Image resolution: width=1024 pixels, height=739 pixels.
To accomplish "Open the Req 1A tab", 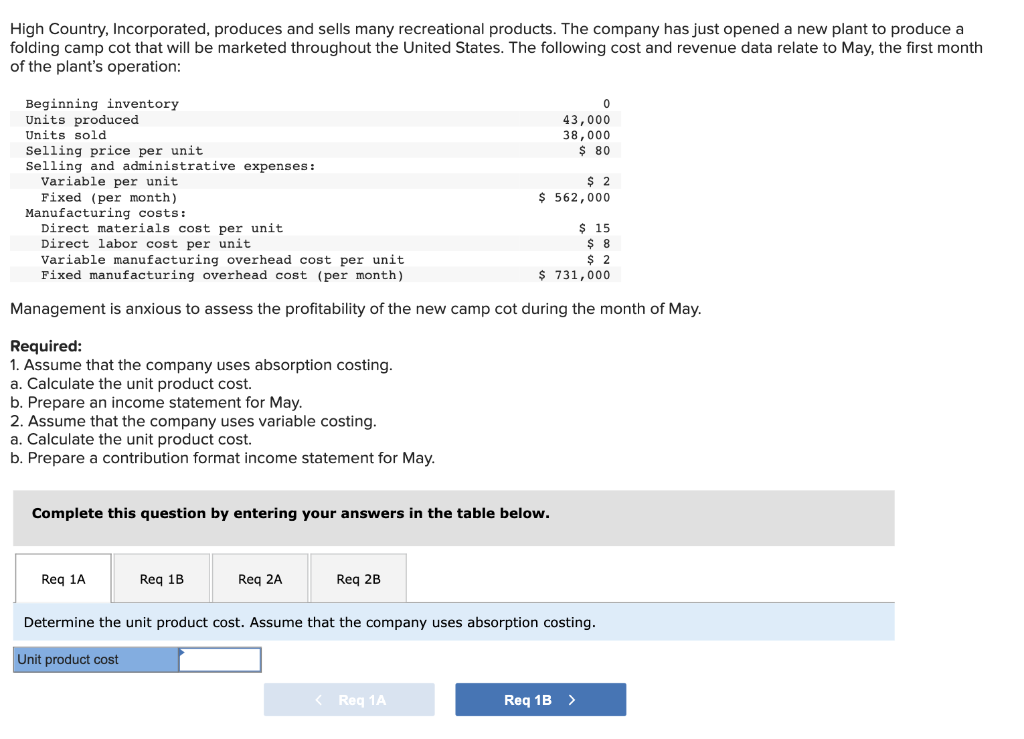I will [x=63, y=578].
